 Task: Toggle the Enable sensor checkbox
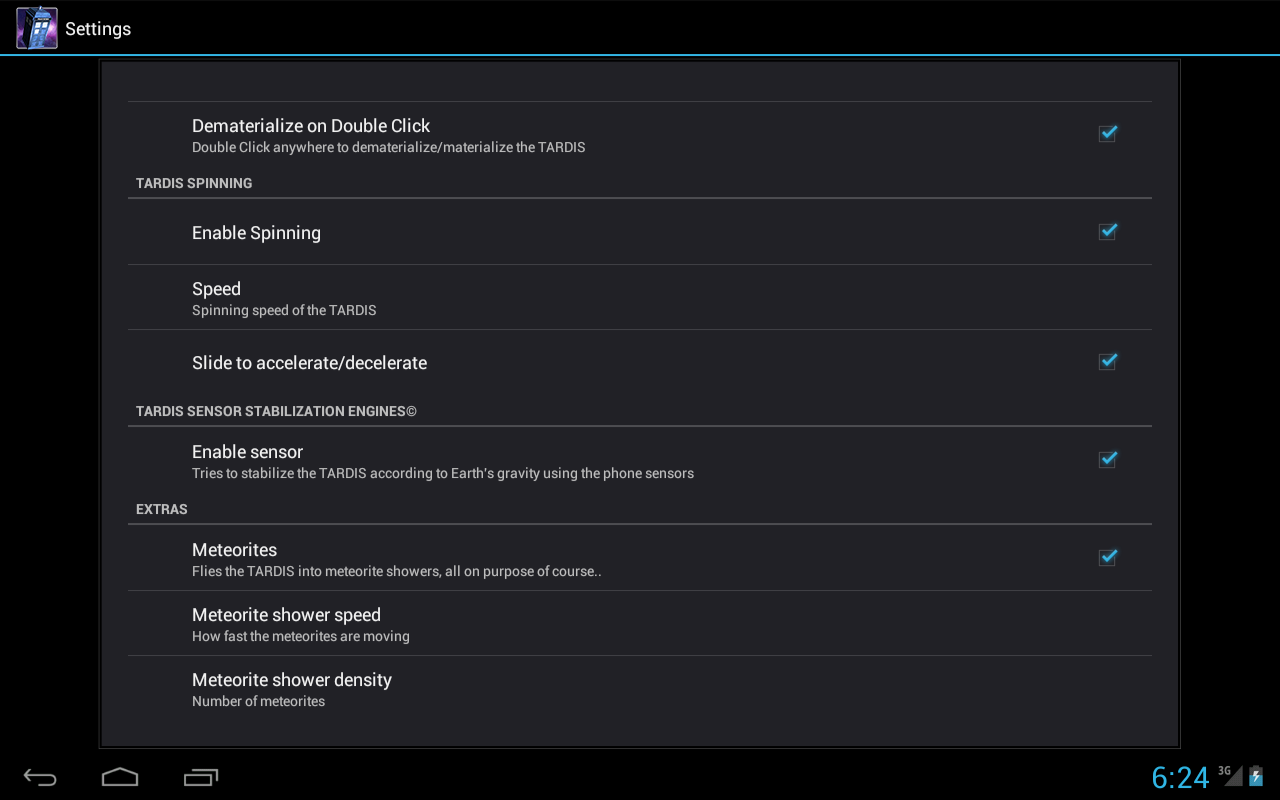point(1107,459)
